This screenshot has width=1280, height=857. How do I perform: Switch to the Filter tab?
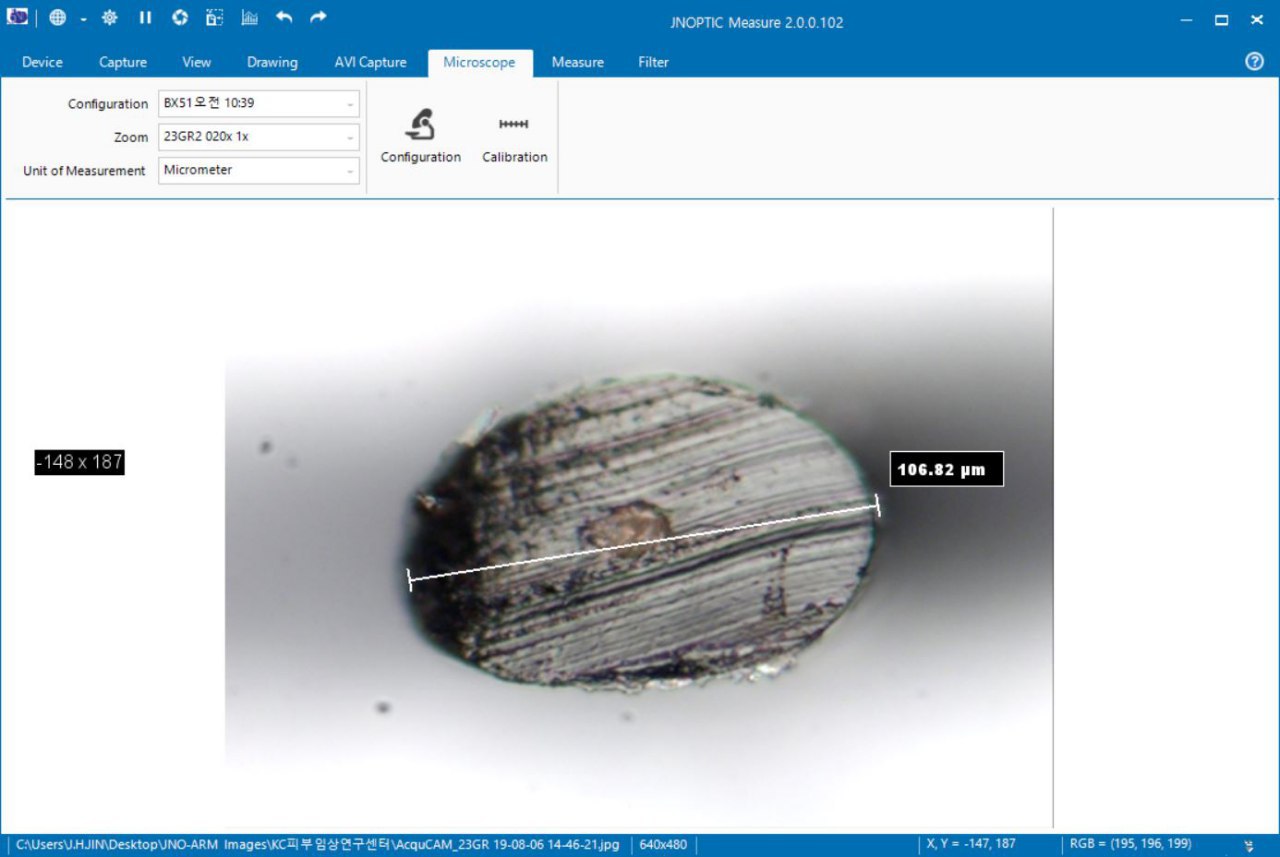[653, 62]
